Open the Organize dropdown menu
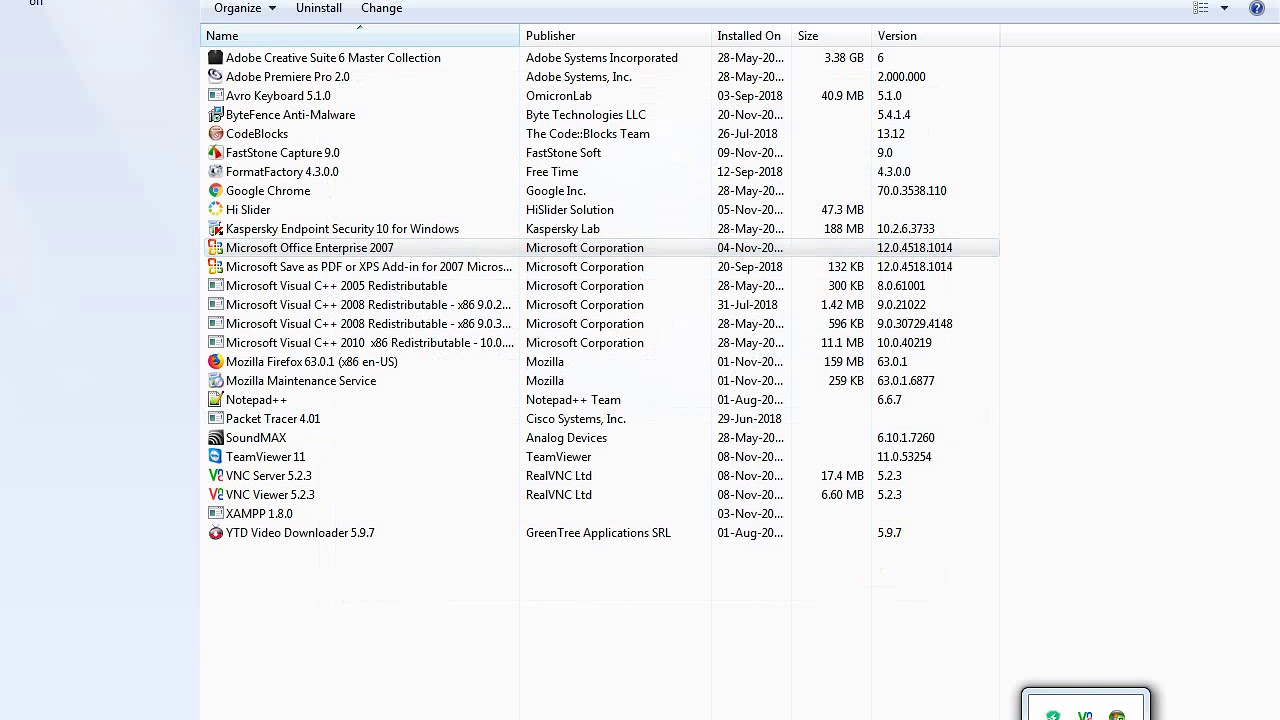 [x=245, y=8]
